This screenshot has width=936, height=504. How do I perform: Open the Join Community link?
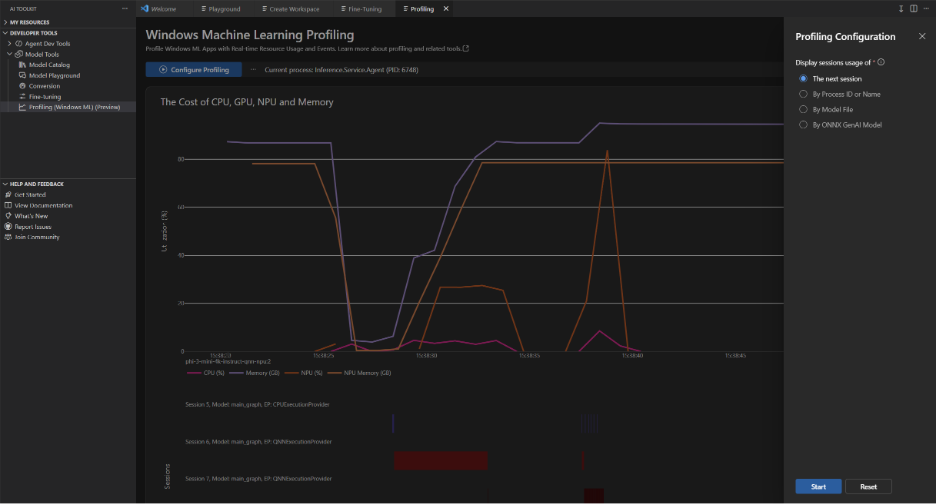click(37, 237)
